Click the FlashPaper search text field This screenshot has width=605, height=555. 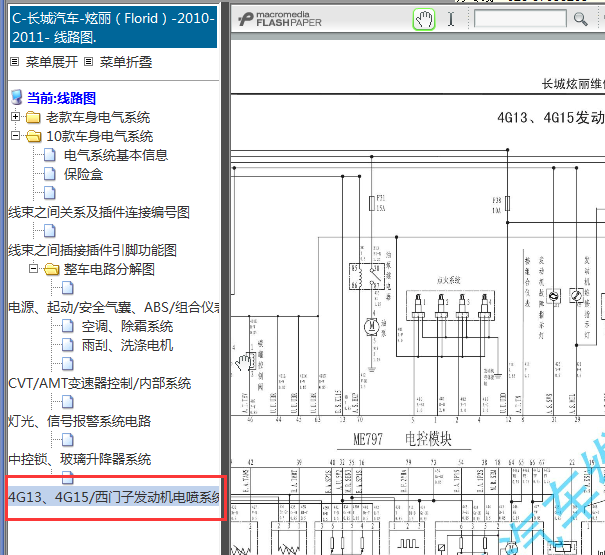click(x=520, y=19)
